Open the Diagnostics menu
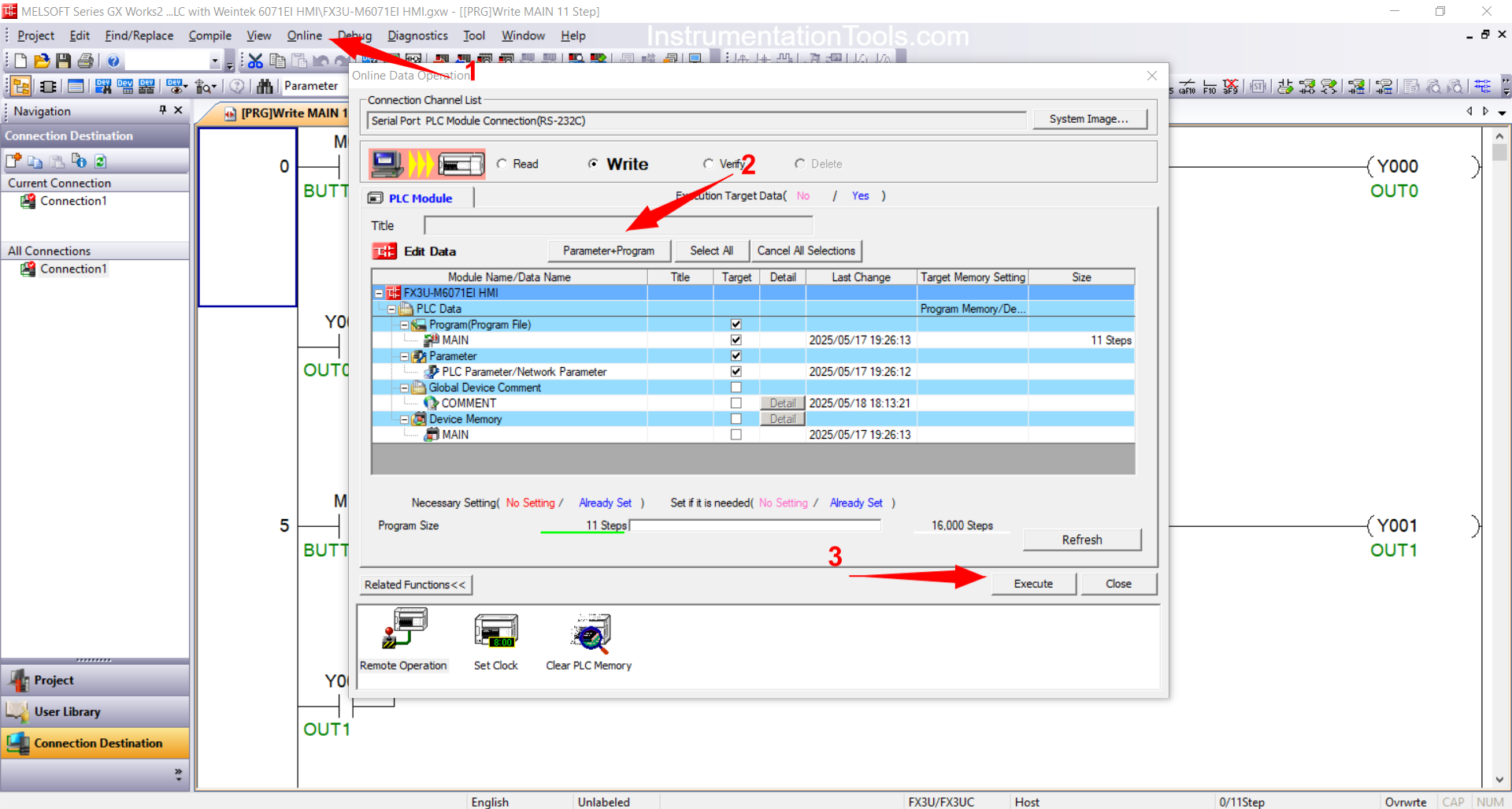1512x809 pixels. pyautogui.click(x=417, y=35)
